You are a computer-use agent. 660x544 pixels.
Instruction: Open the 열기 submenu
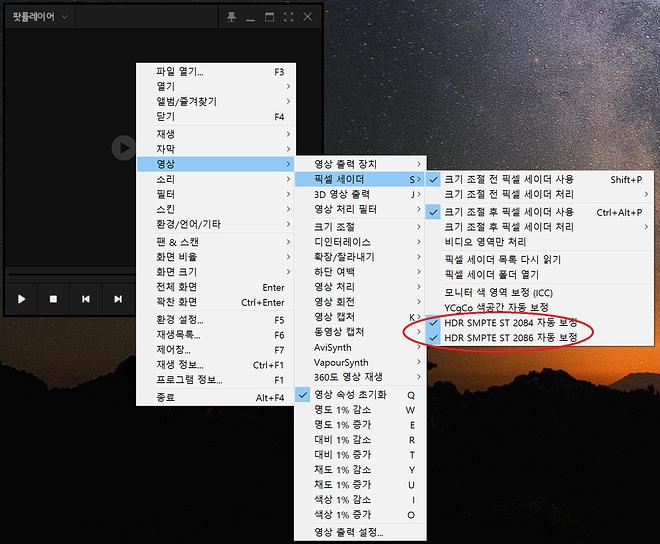pos(216,87)
